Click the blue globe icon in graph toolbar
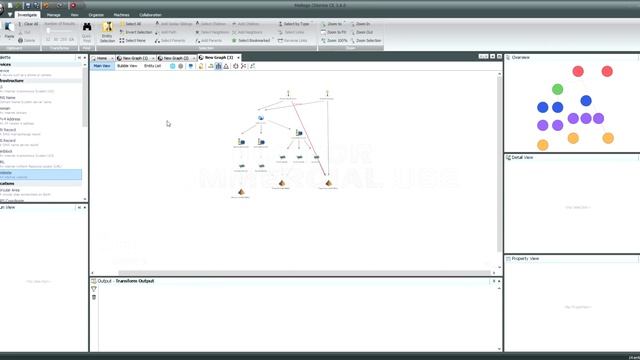Image resolution: width=640 pixels, height=360 pixels. point(173,66)
